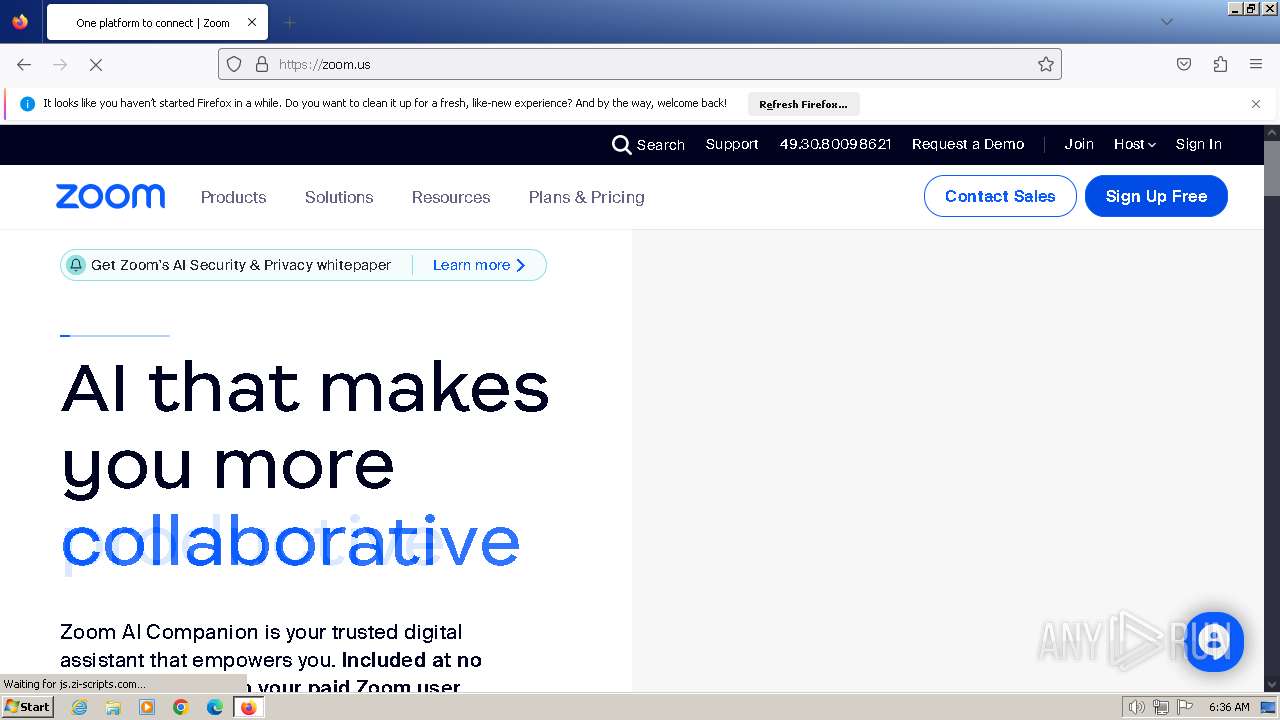Viewport: 1280px width, 720px height.
Task: Click Sign In link
Action: point(1199,144)
